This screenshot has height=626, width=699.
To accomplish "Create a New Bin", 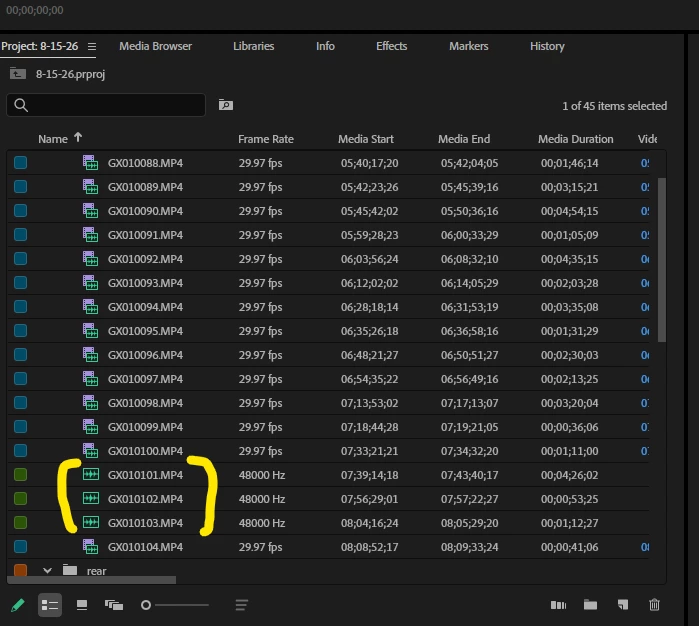I will pyautogui.click(x=590, y=605).
